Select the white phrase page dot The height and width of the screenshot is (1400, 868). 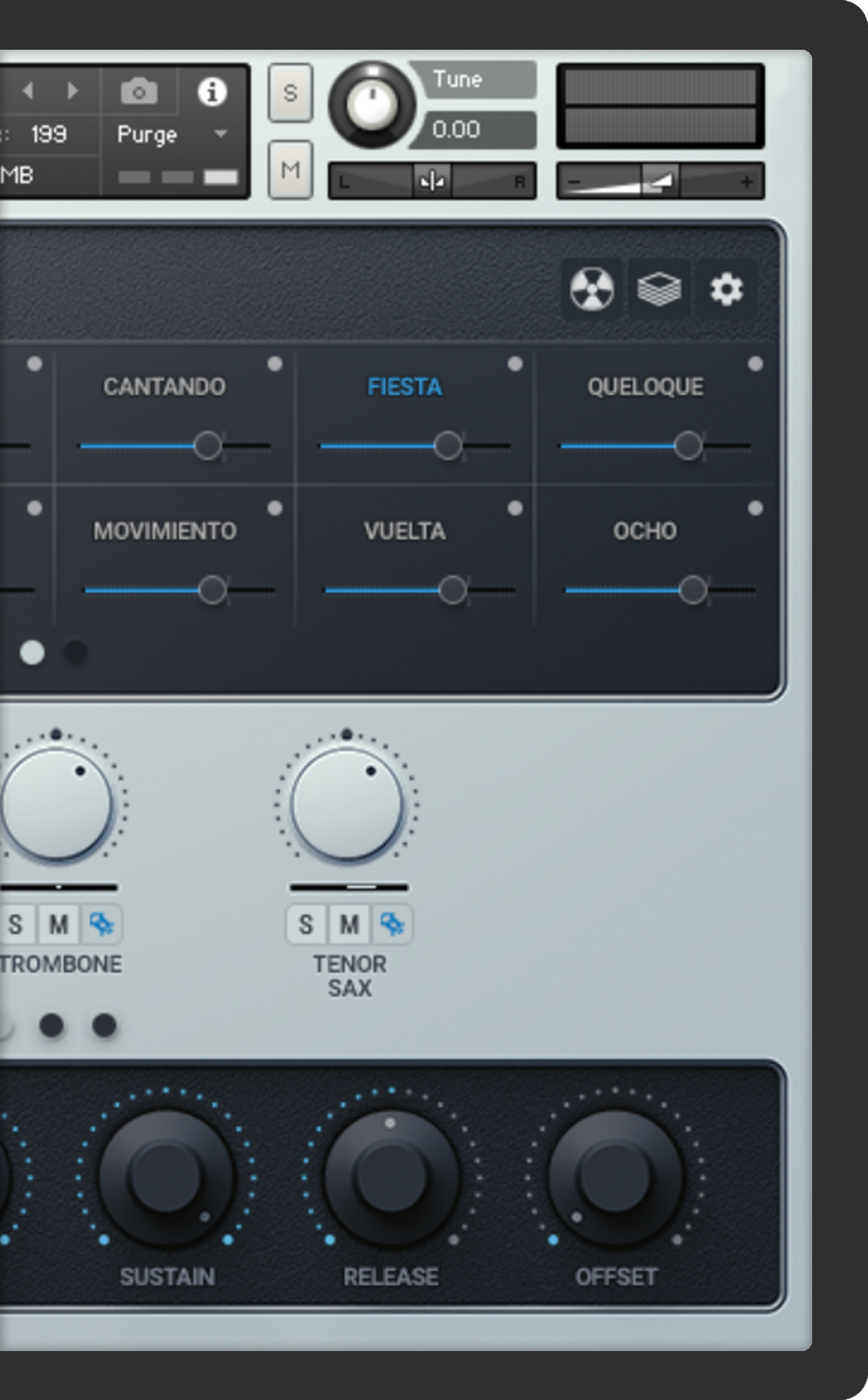pyautogui.click(x=32, y=653)
